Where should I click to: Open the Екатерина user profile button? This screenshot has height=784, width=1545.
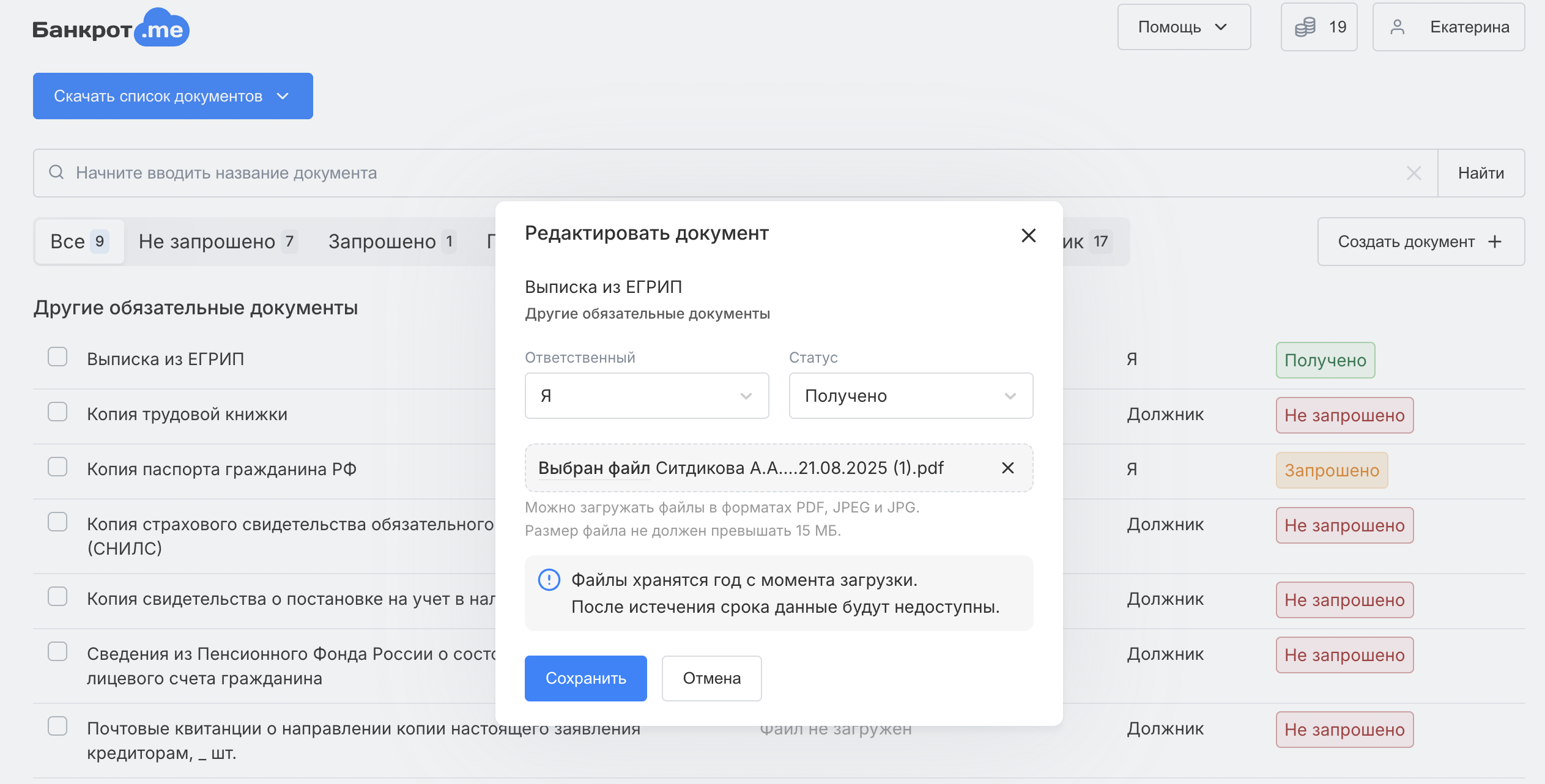click(1448, 27)
